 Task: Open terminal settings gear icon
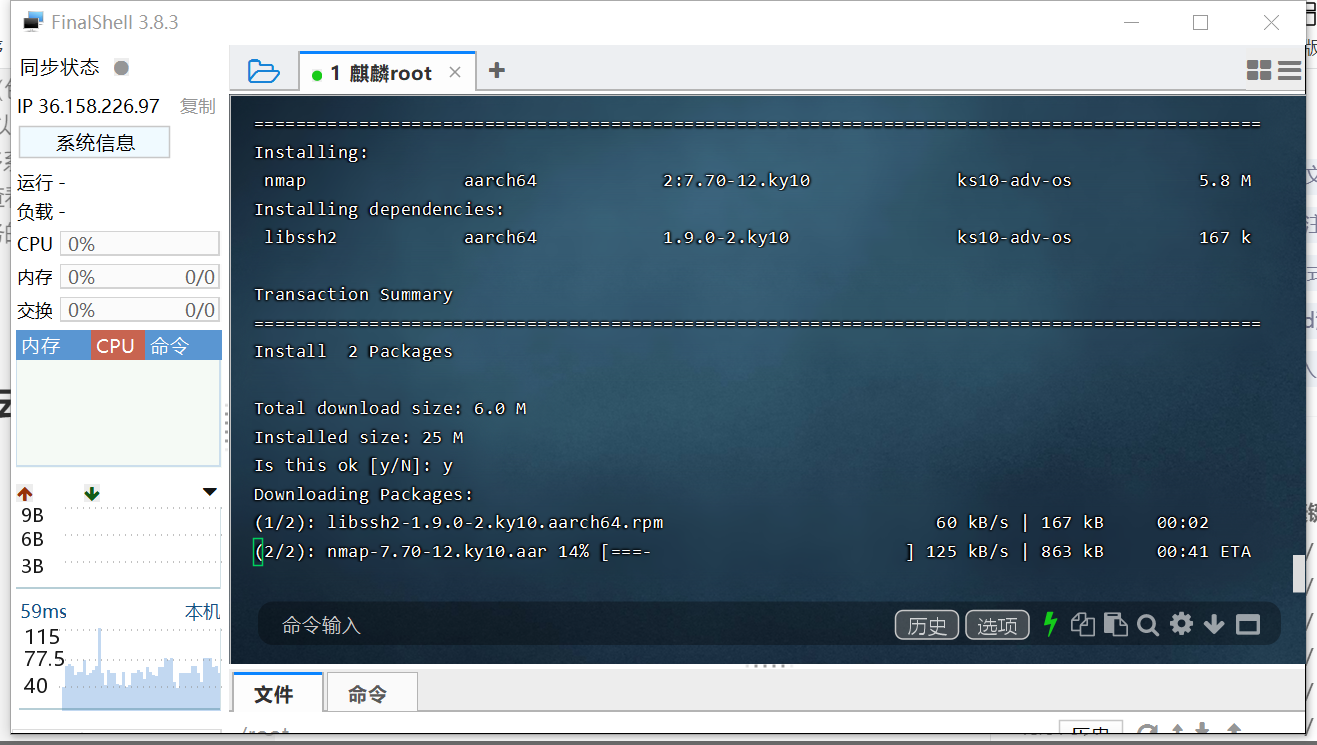tap(1181, 624)
